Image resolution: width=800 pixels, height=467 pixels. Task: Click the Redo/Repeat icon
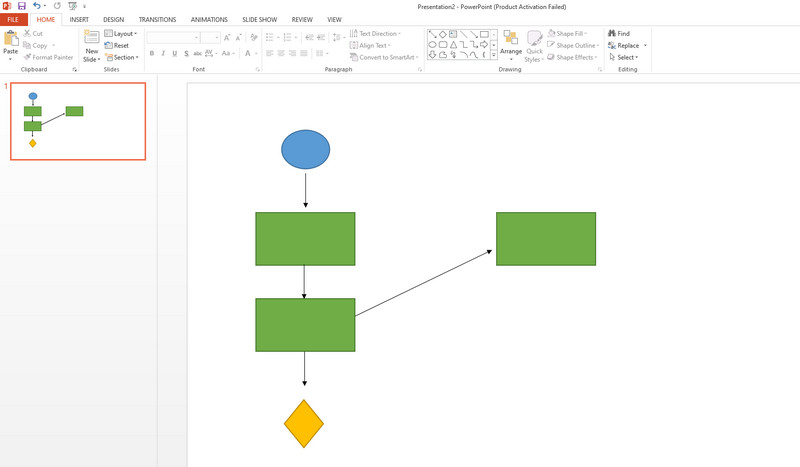click(x=57, y=6)
